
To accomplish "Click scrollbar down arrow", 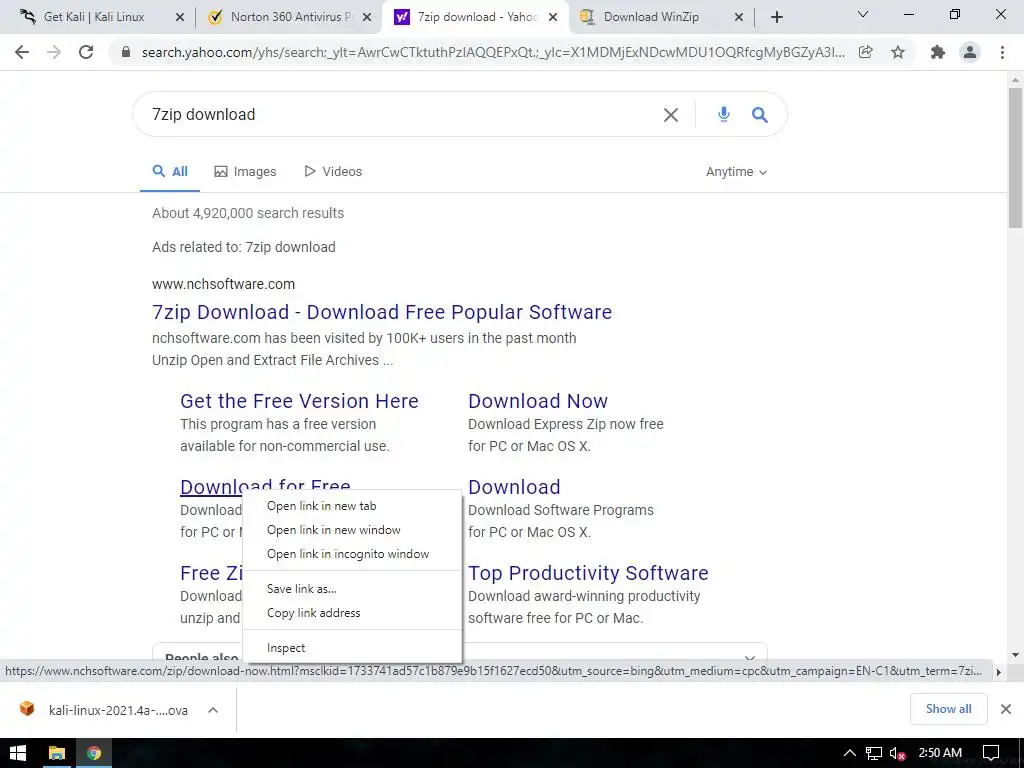I will [1015, 655].
